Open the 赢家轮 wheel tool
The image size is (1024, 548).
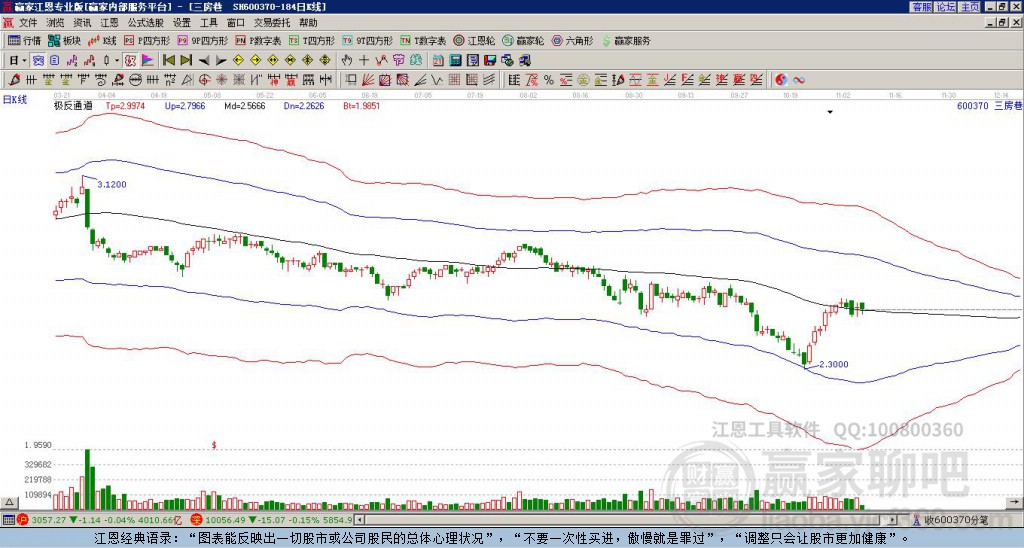[x=523, y=40]
